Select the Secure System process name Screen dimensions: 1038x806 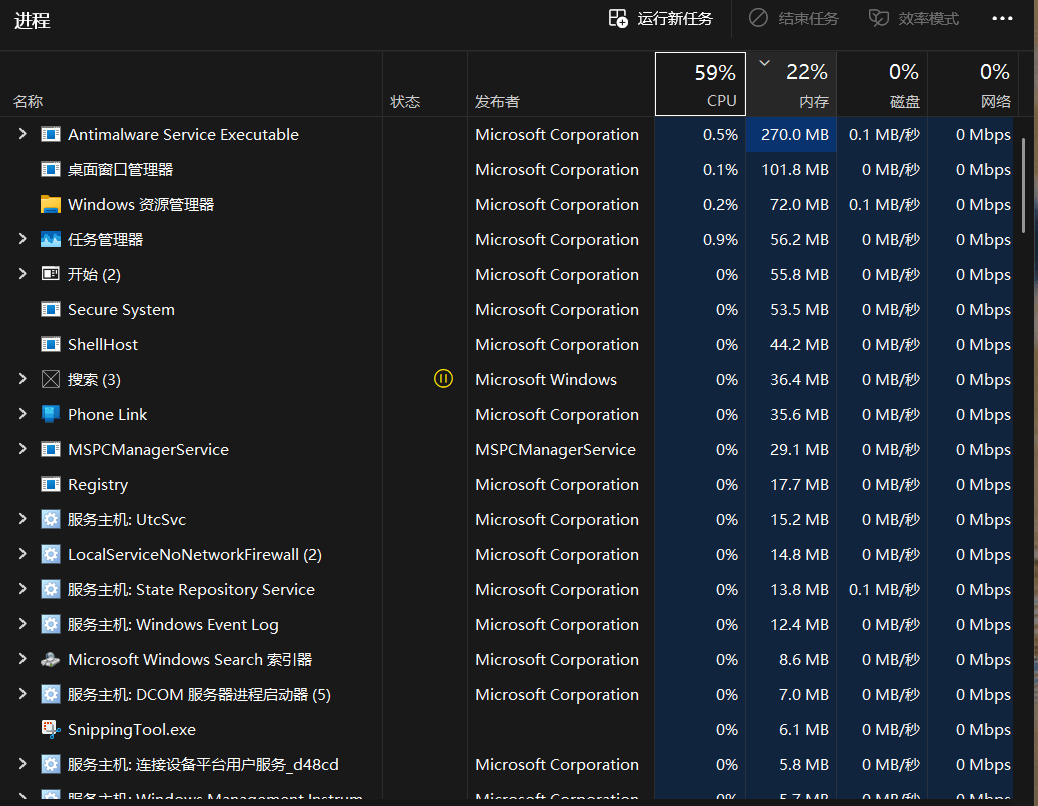[x=121, y=310]
